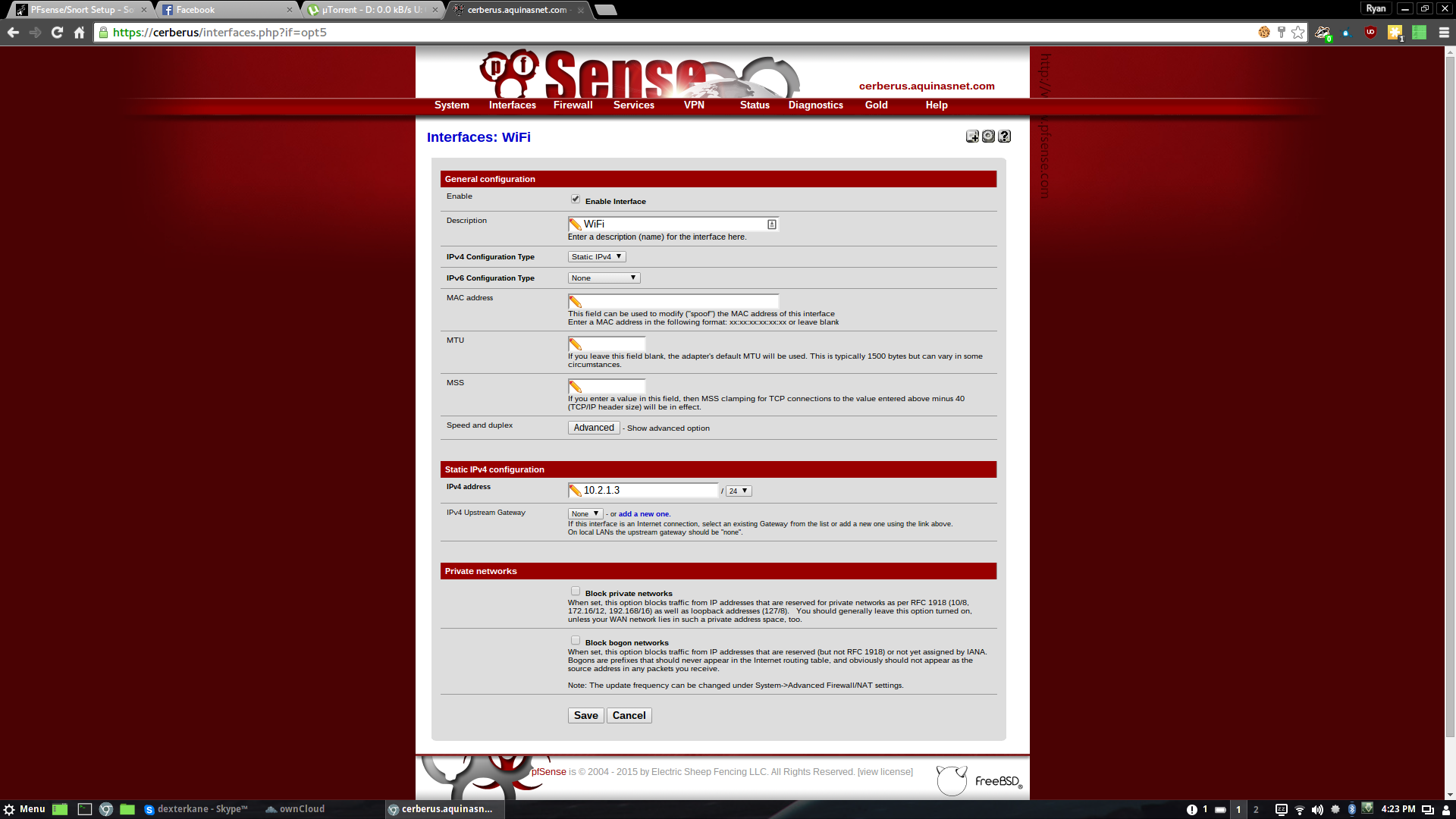1456x819 pixels.
Task: Open the IPv4 Upstream Gateway dropdown
Action: (585, 514)
